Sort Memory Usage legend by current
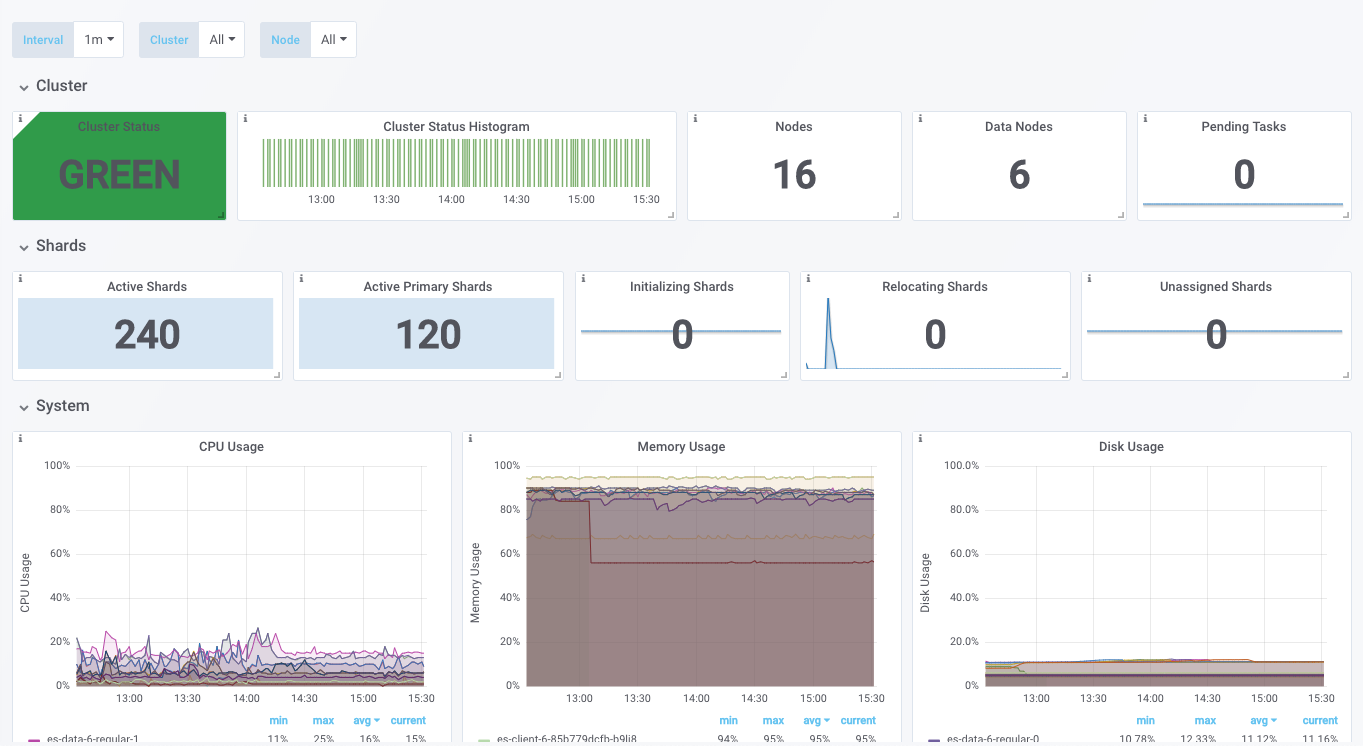 tap(858, 720)
